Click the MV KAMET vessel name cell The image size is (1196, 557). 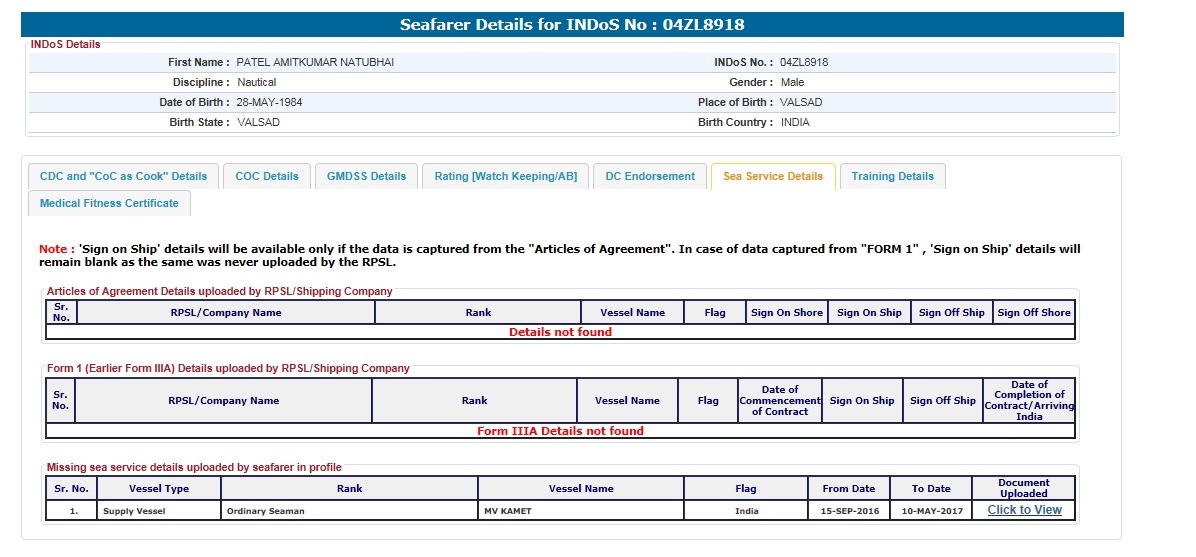click(580, 511)
